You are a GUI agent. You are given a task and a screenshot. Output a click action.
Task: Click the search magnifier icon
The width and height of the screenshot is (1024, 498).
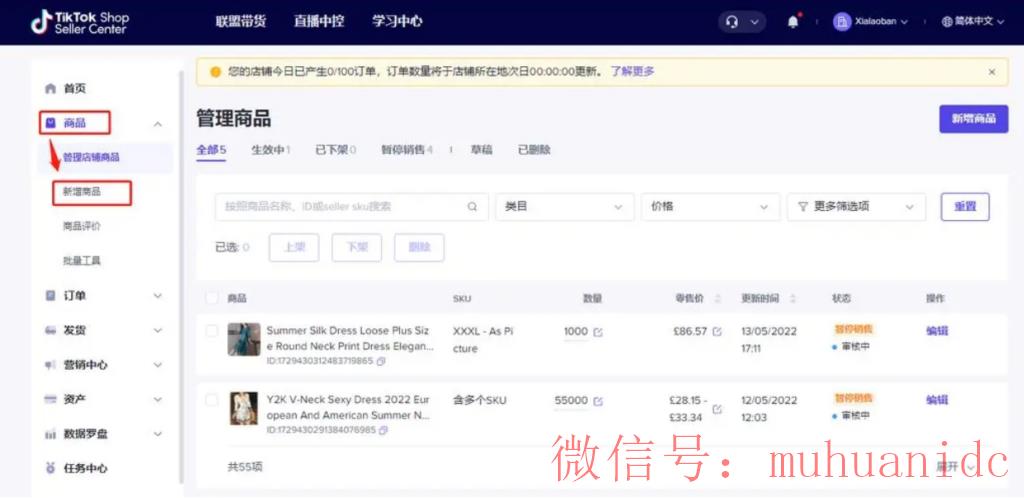click(x=472, y=207)
